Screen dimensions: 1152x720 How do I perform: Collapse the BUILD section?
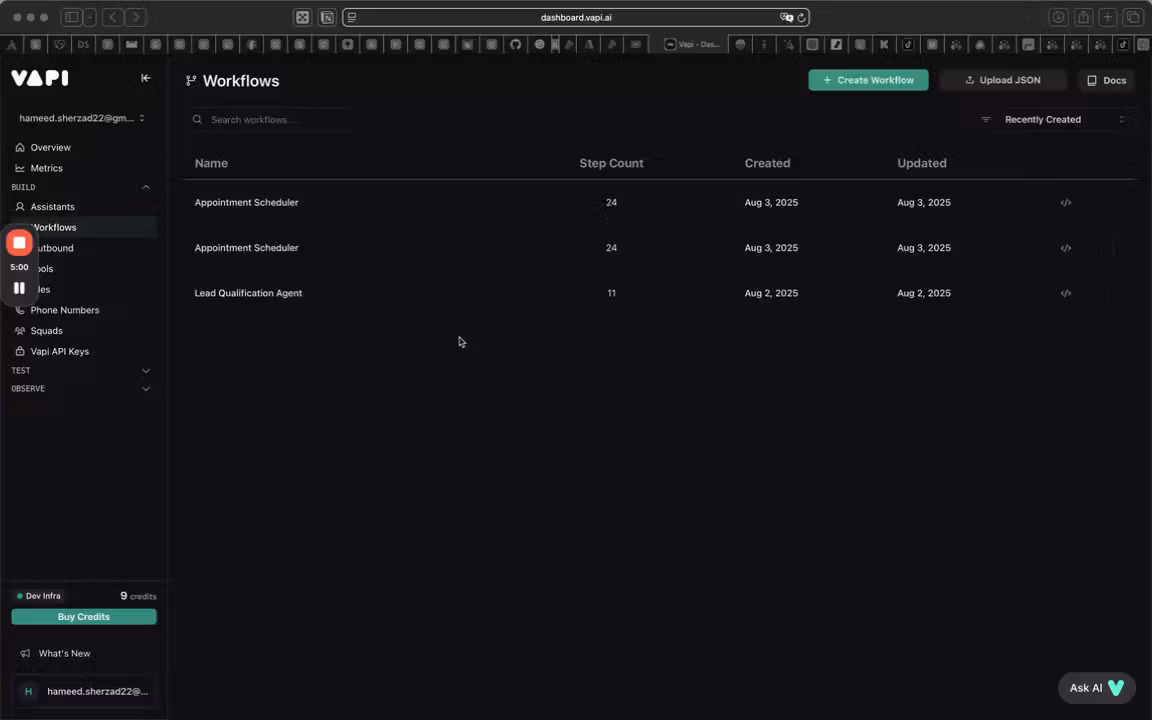coord(145,187)
